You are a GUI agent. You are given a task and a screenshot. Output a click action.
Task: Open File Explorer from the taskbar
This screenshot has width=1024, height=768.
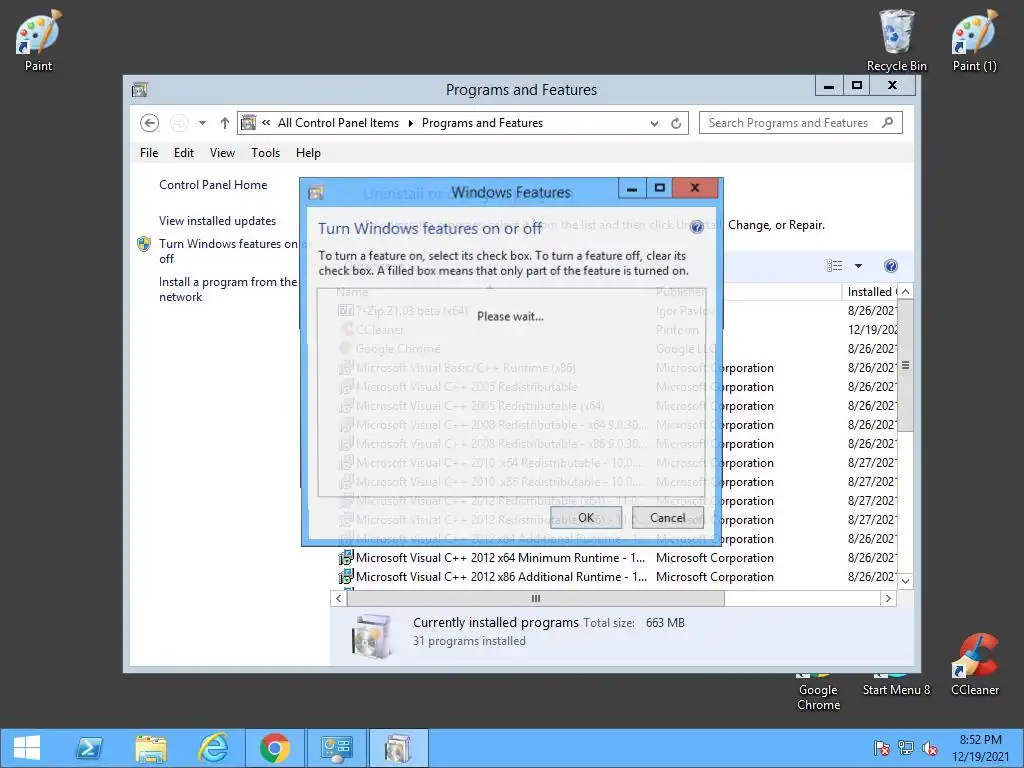coord(152,748)
